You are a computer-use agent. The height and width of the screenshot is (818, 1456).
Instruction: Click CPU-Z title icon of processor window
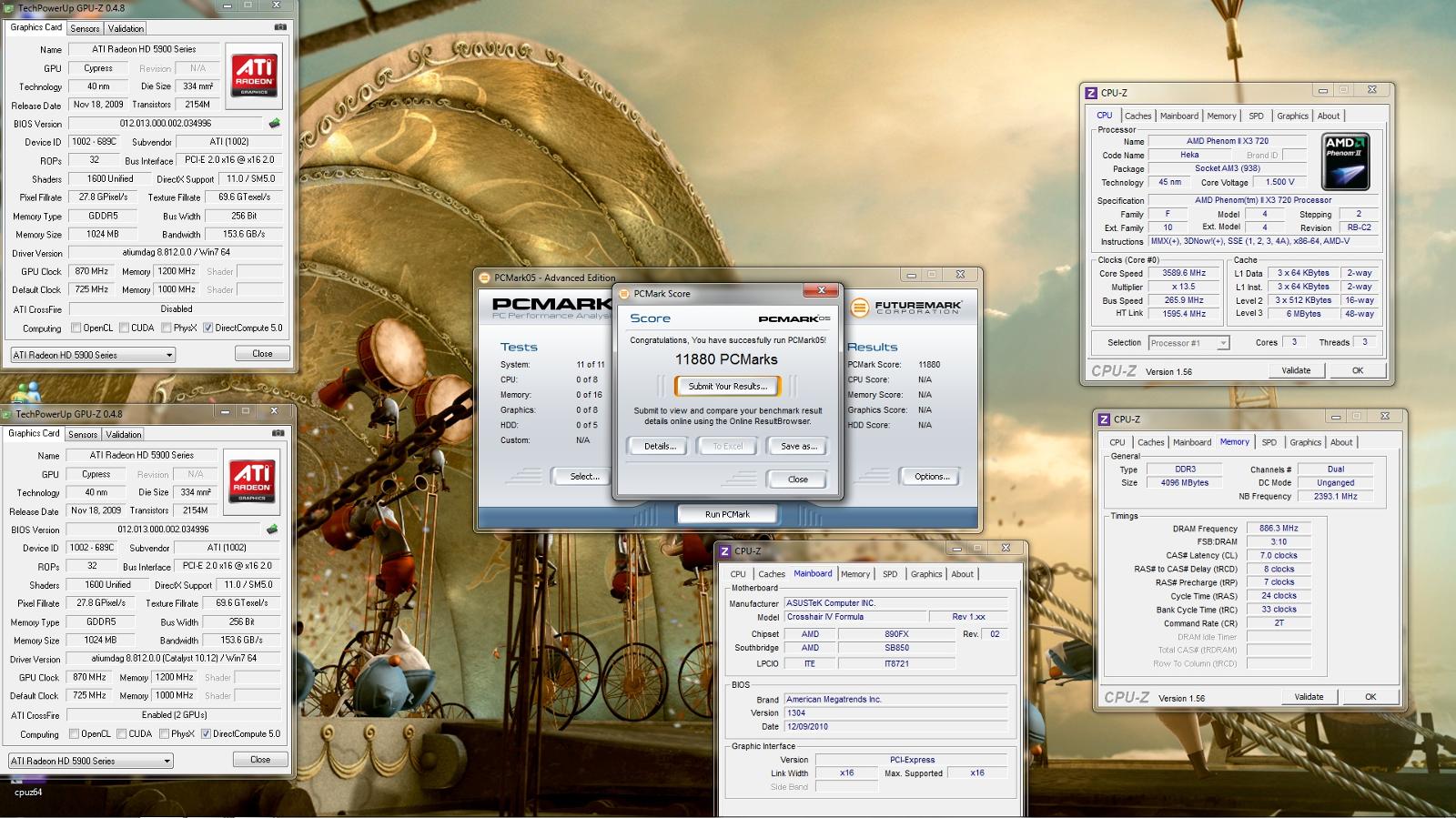pos(1091,93)
